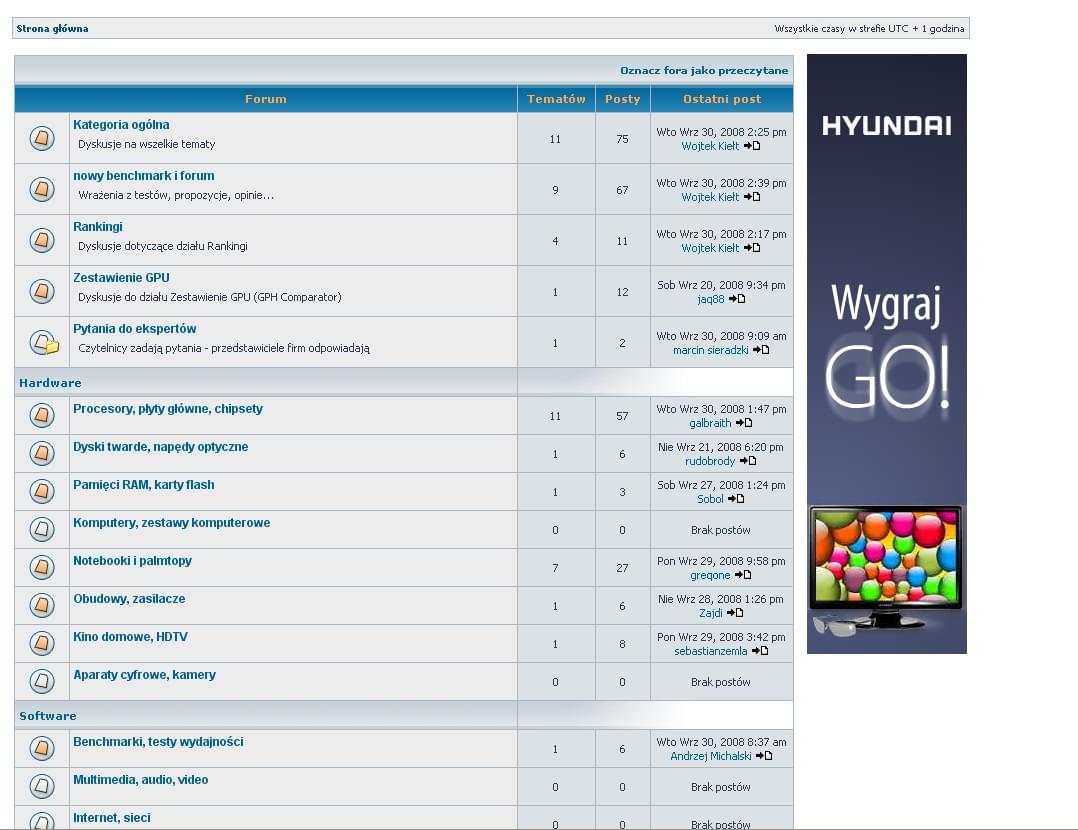The image size is (1078, 830).
Task: Open latest post icon in nowy benchmark i forum row
Action: pyautogui.click(x=752, y=197)
